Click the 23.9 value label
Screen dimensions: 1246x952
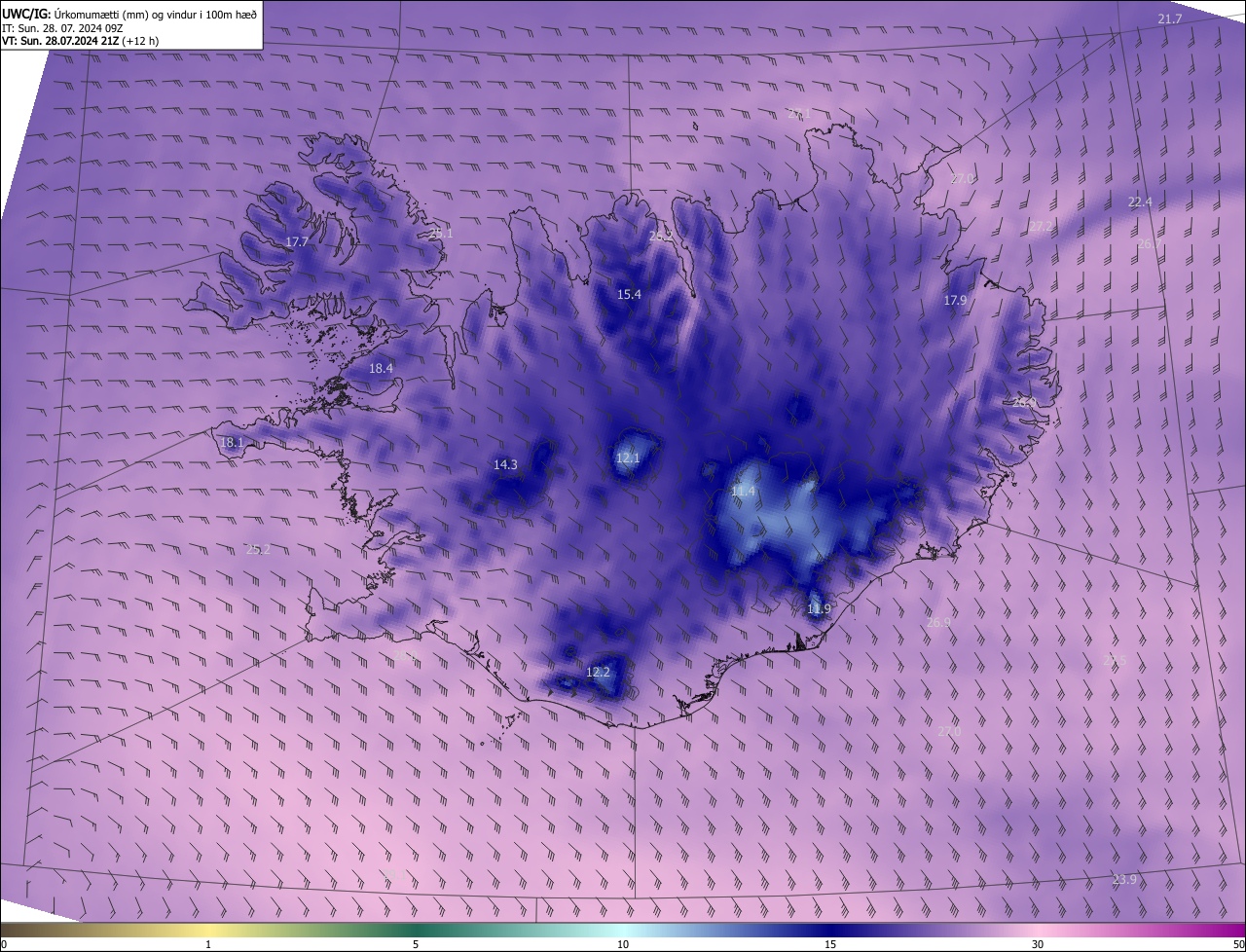pos(1124,880)
